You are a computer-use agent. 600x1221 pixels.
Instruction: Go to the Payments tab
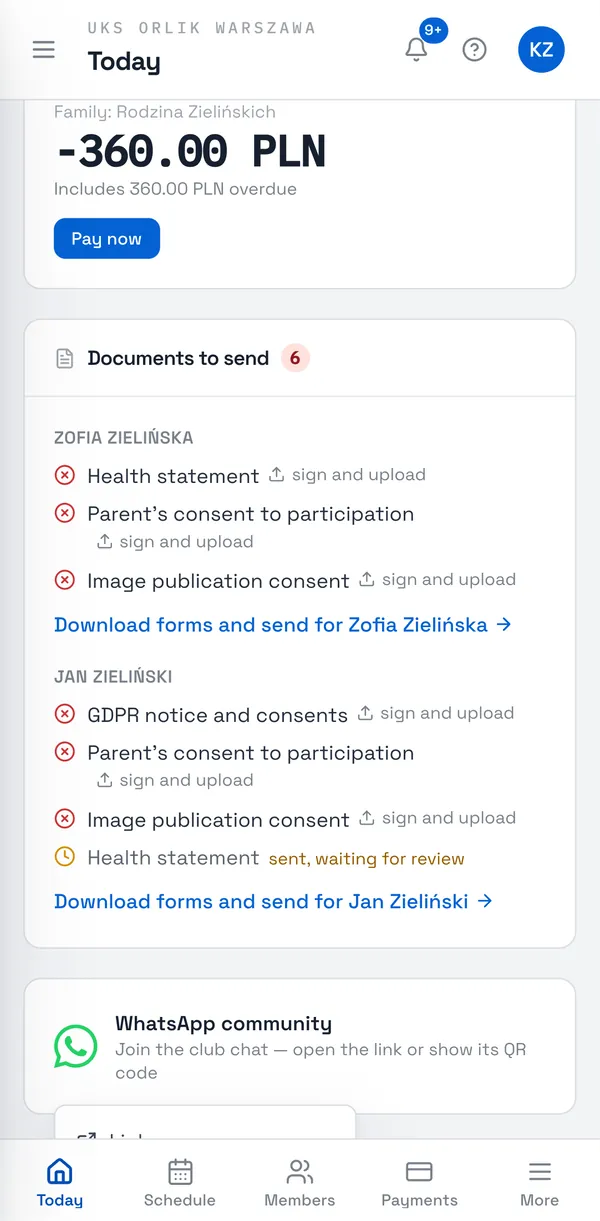(x=420, y=1182)
